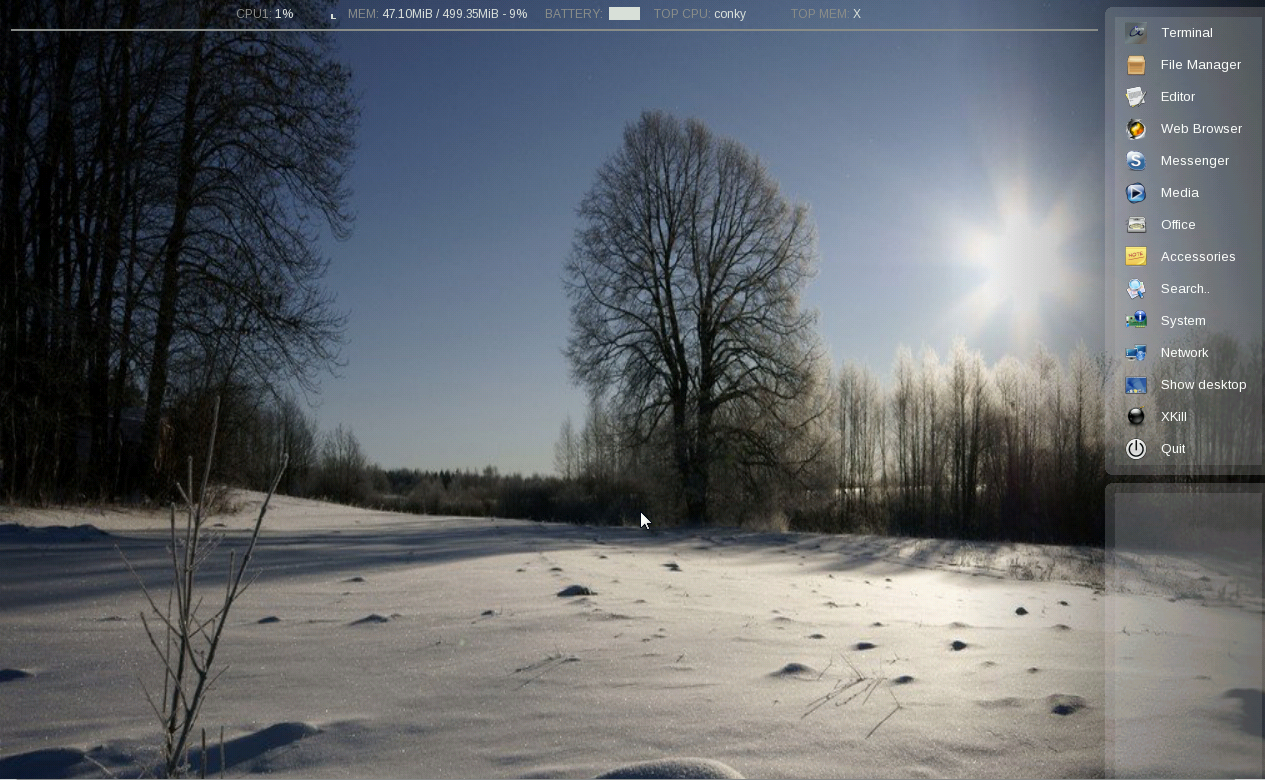
Task: Click the BATTERY label text
Action: point(574,14)
